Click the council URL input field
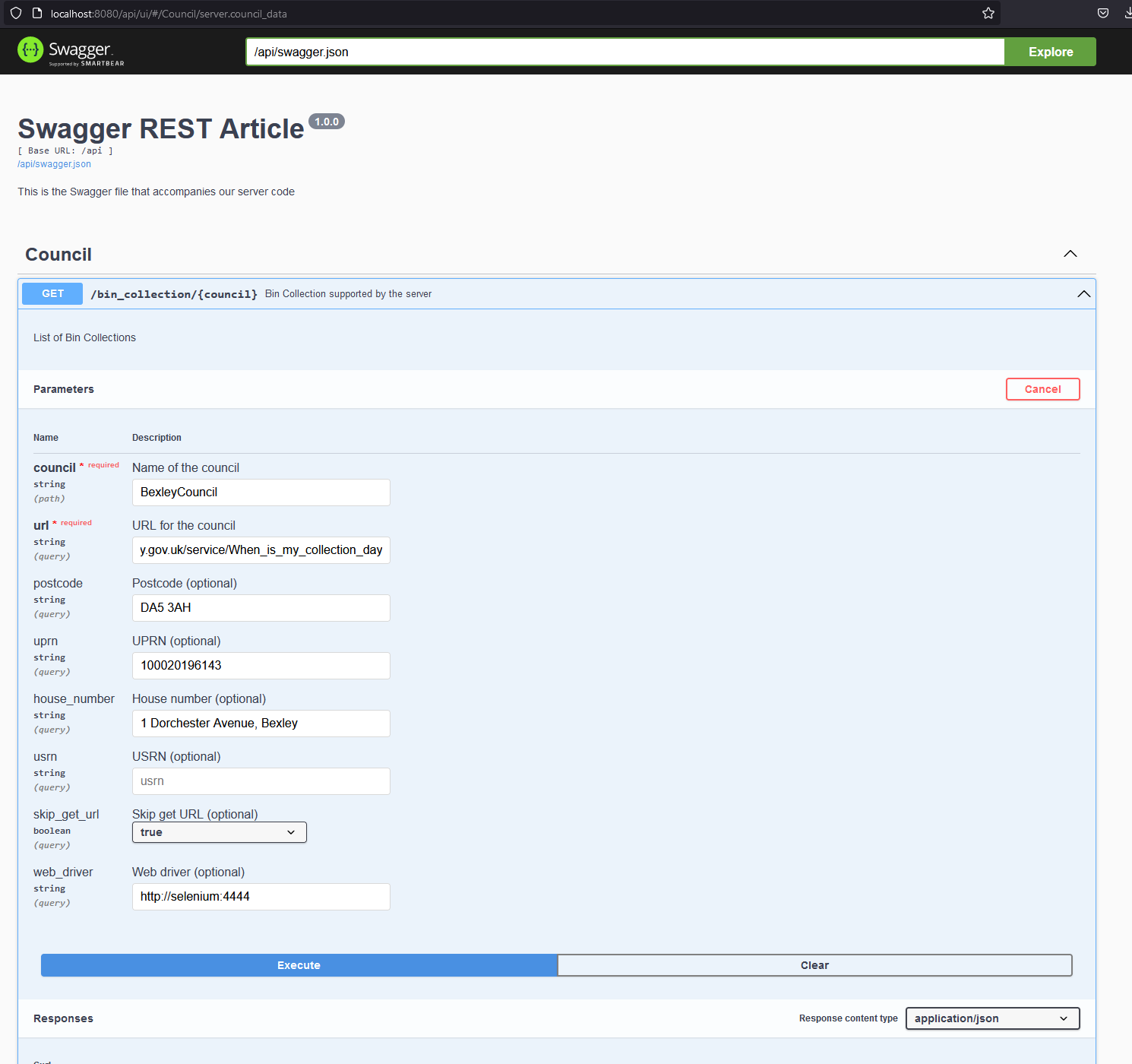 pyautogui.click(x=261, y=550)
